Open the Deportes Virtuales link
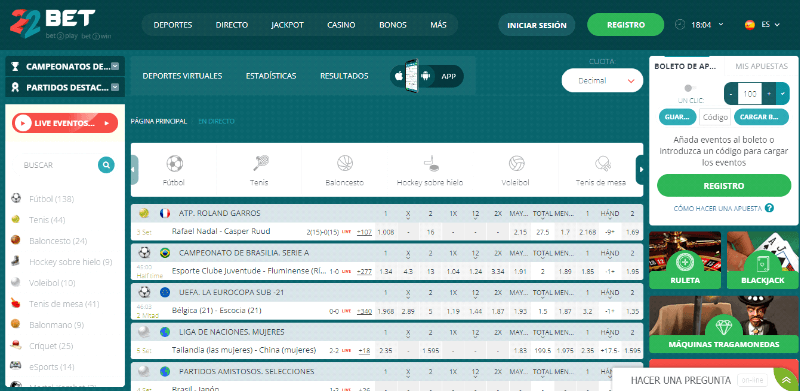 (182, 76)
